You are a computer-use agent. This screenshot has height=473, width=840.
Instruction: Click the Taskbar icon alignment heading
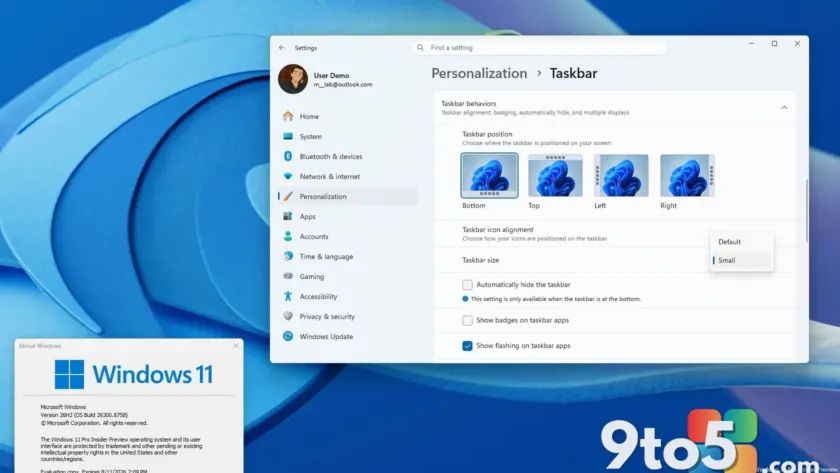(498, 229)
